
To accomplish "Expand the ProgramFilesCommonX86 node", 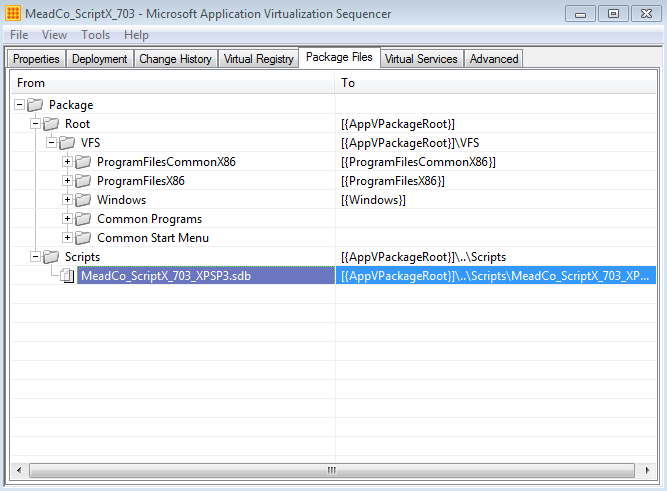I will 67,161.
